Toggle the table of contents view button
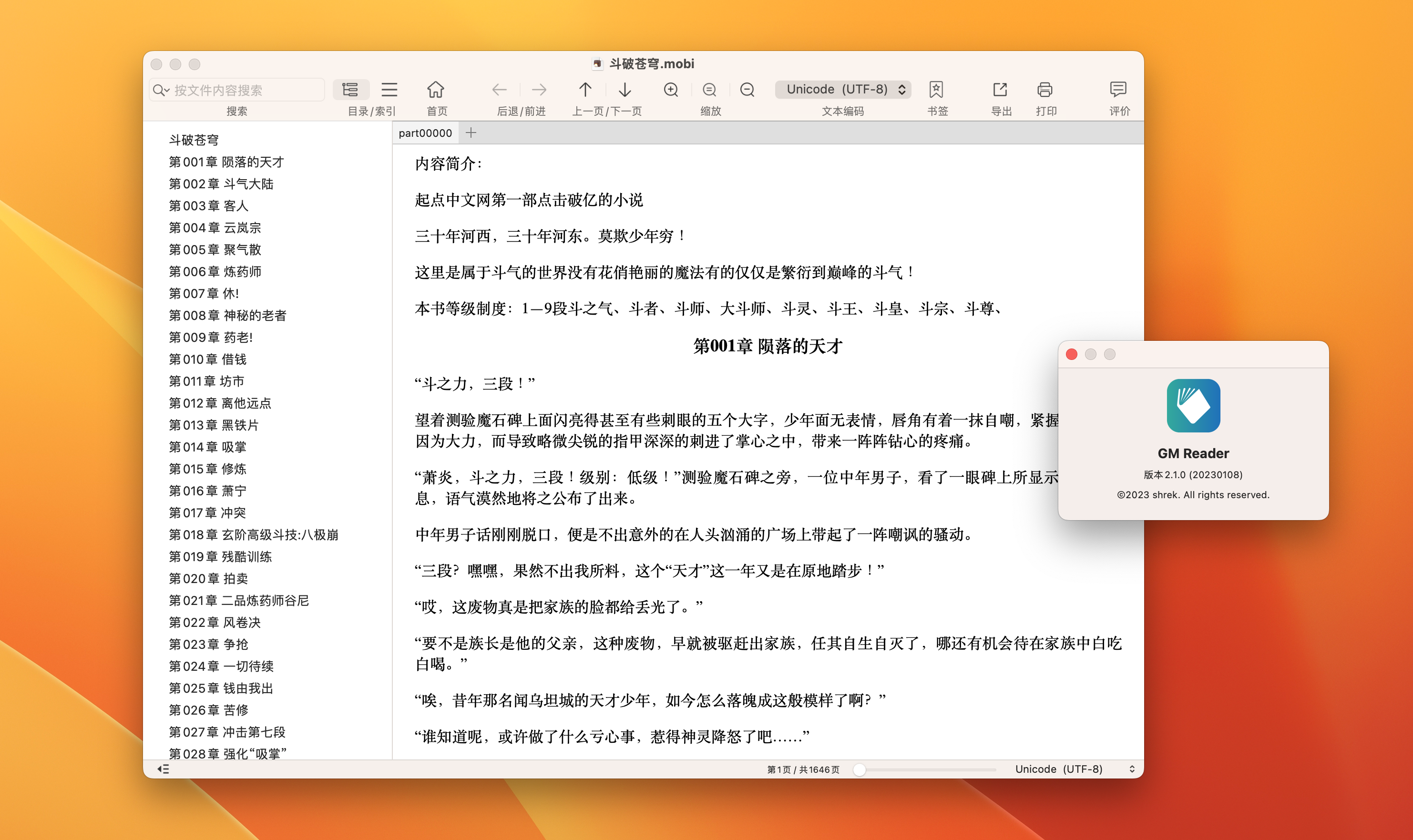This screenshot has width=1413, height=840. (350, 90)
